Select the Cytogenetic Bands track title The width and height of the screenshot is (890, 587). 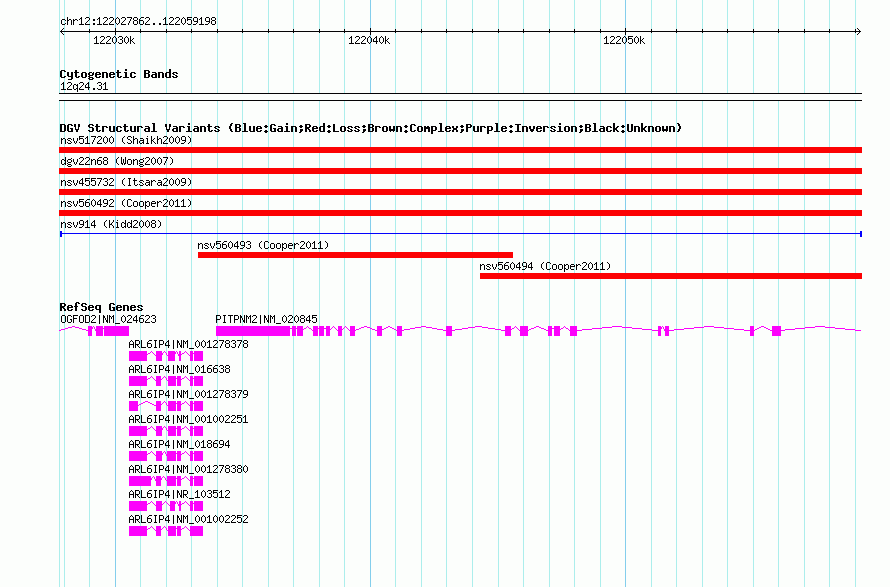point(119,74)
